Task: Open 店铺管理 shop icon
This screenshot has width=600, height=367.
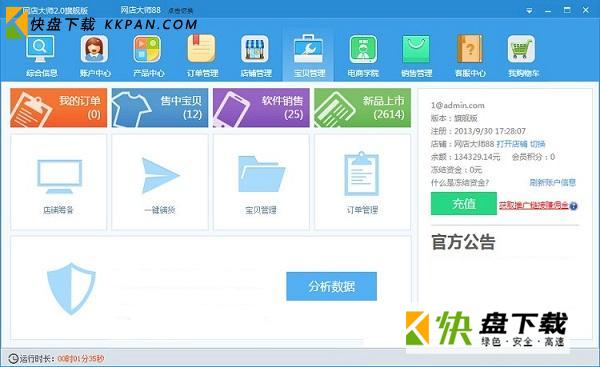Action: (x=255, y=49)
